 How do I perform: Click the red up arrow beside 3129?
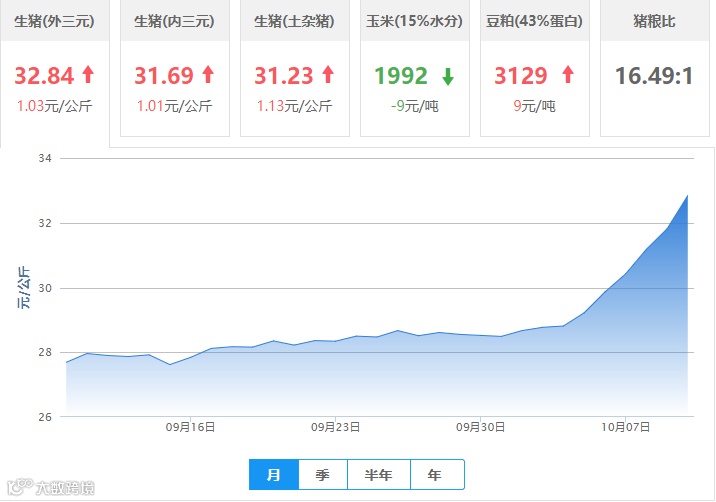point(568,74)
